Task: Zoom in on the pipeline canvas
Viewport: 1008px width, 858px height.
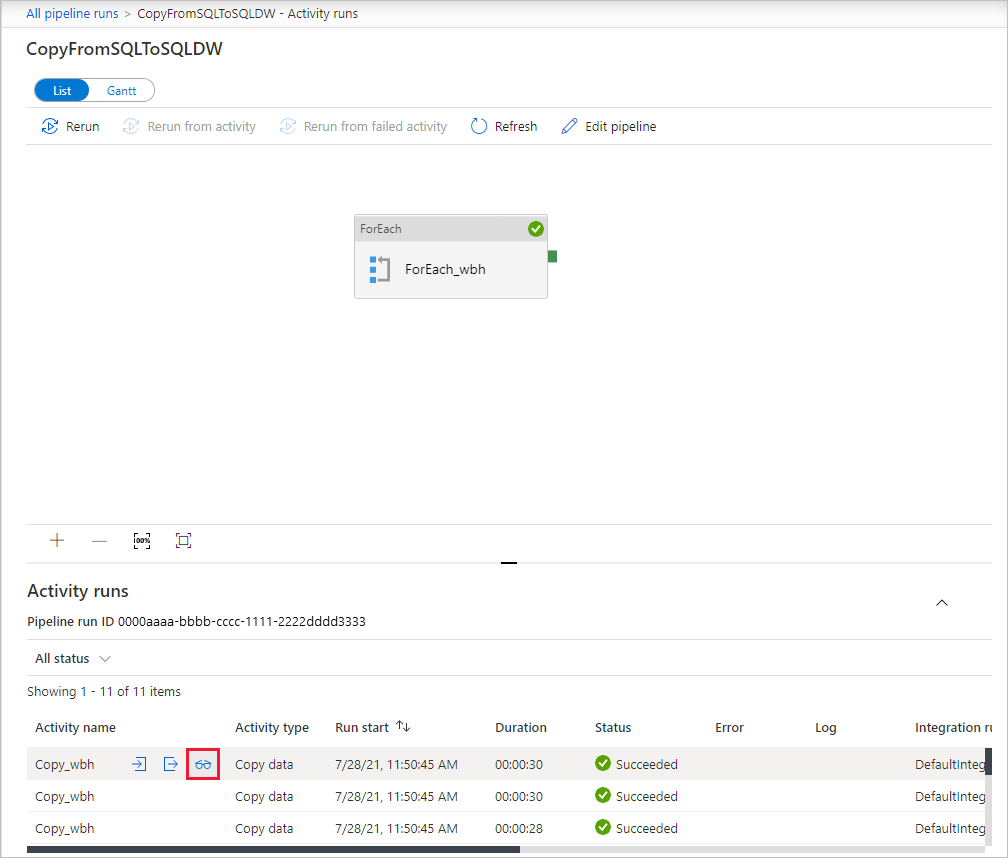Action: click(57, 540)
